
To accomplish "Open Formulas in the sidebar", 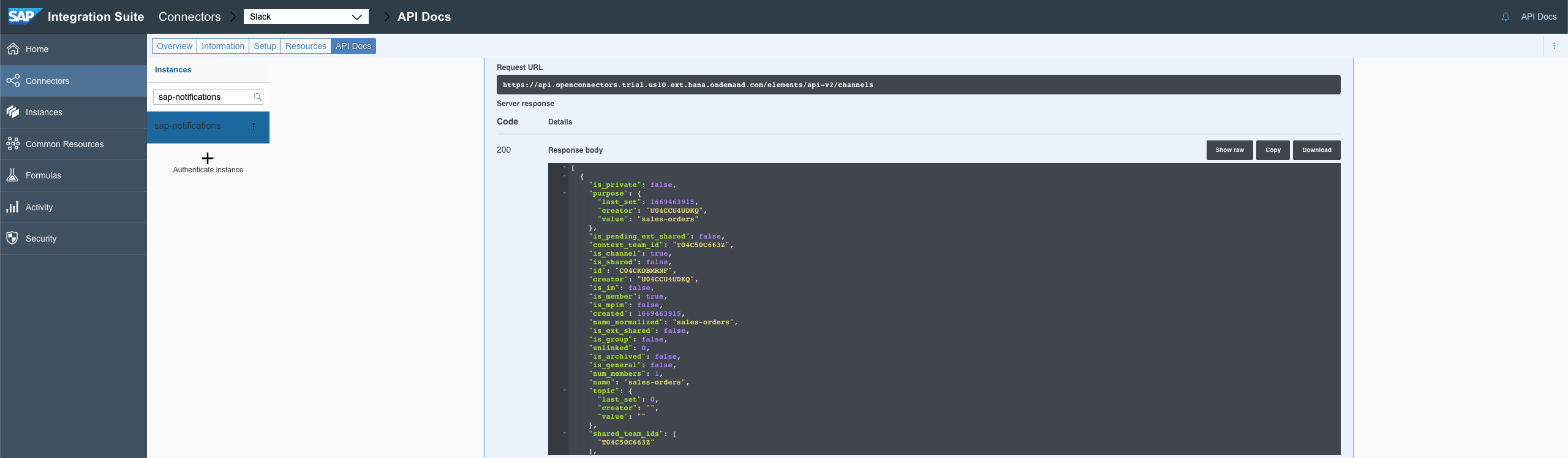I will coord(73,175).
